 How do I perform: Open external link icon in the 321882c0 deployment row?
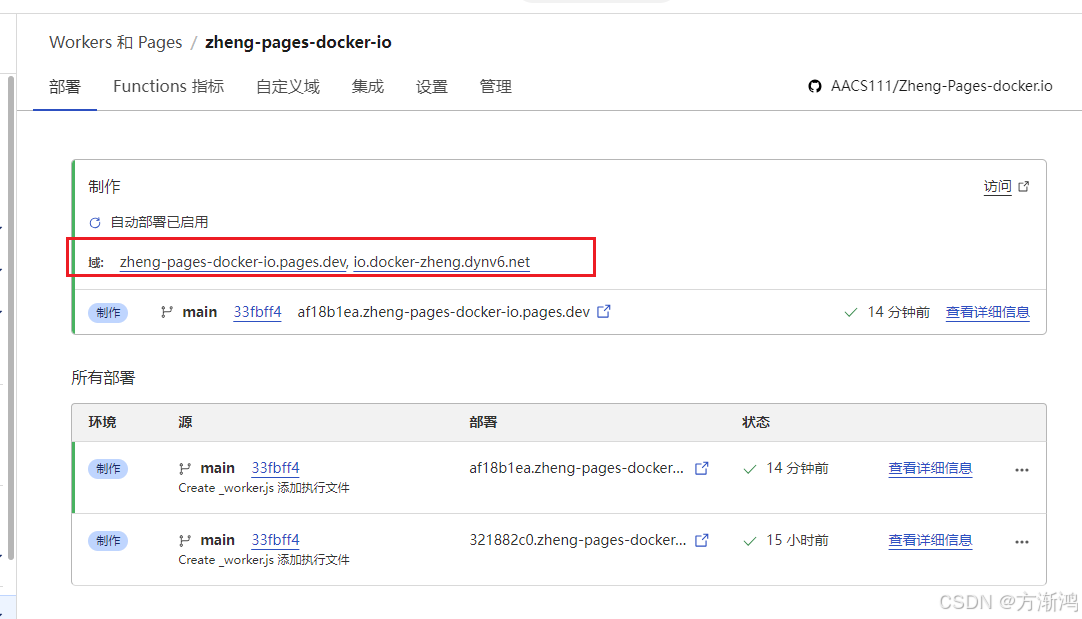point(702,540)
